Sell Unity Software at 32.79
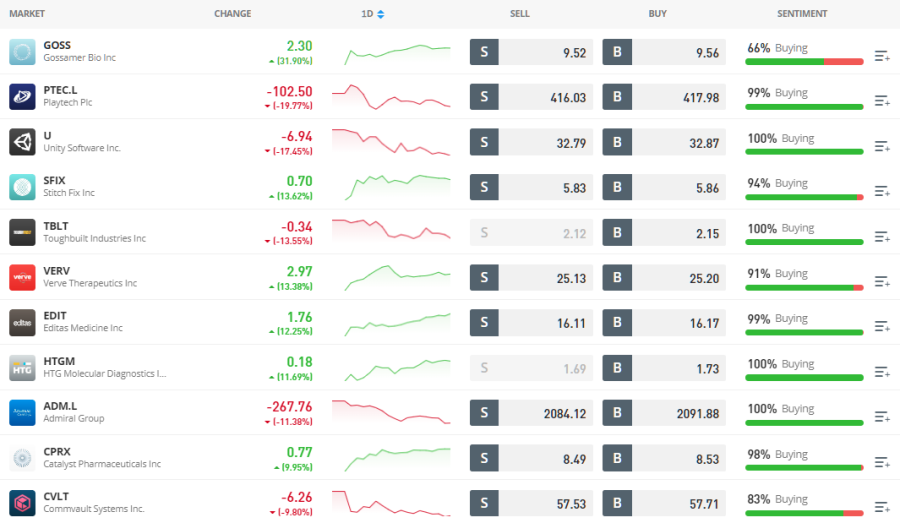The height and width of the screenshot is (523, 900). (532, 142)
